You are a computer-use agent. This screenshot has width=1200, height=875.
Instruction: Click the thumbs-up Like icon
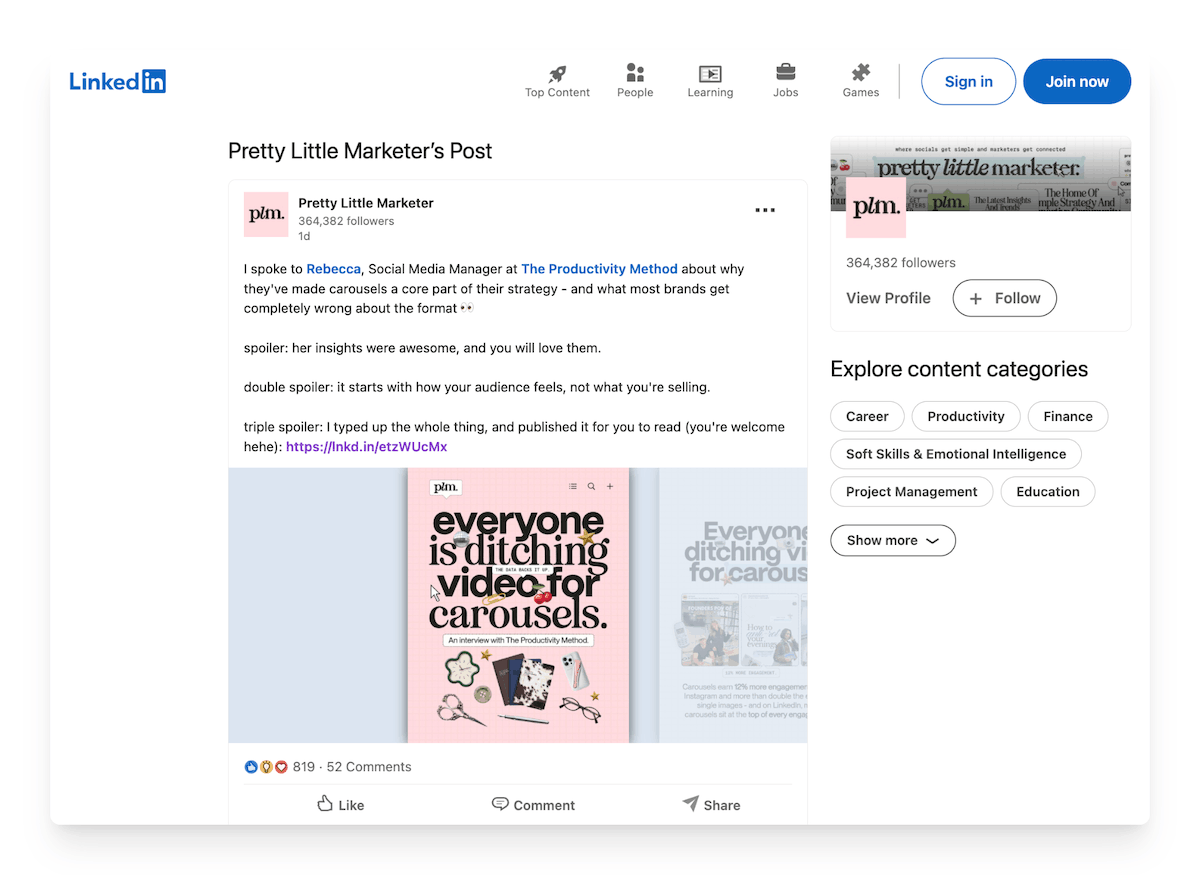[326, 803]
